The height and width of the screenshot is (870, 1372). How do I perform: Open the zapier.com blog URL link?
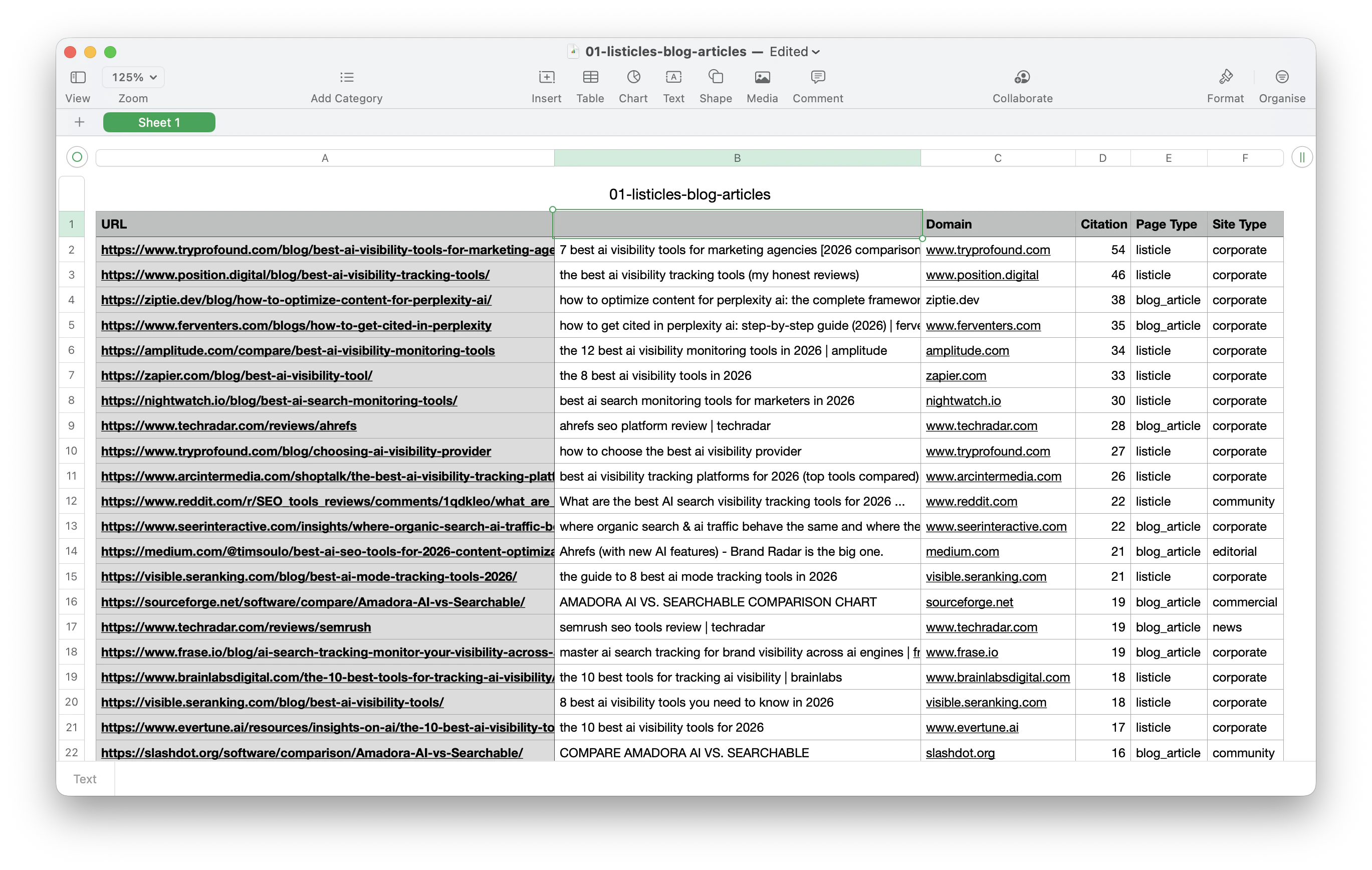[x=237, y=375]
